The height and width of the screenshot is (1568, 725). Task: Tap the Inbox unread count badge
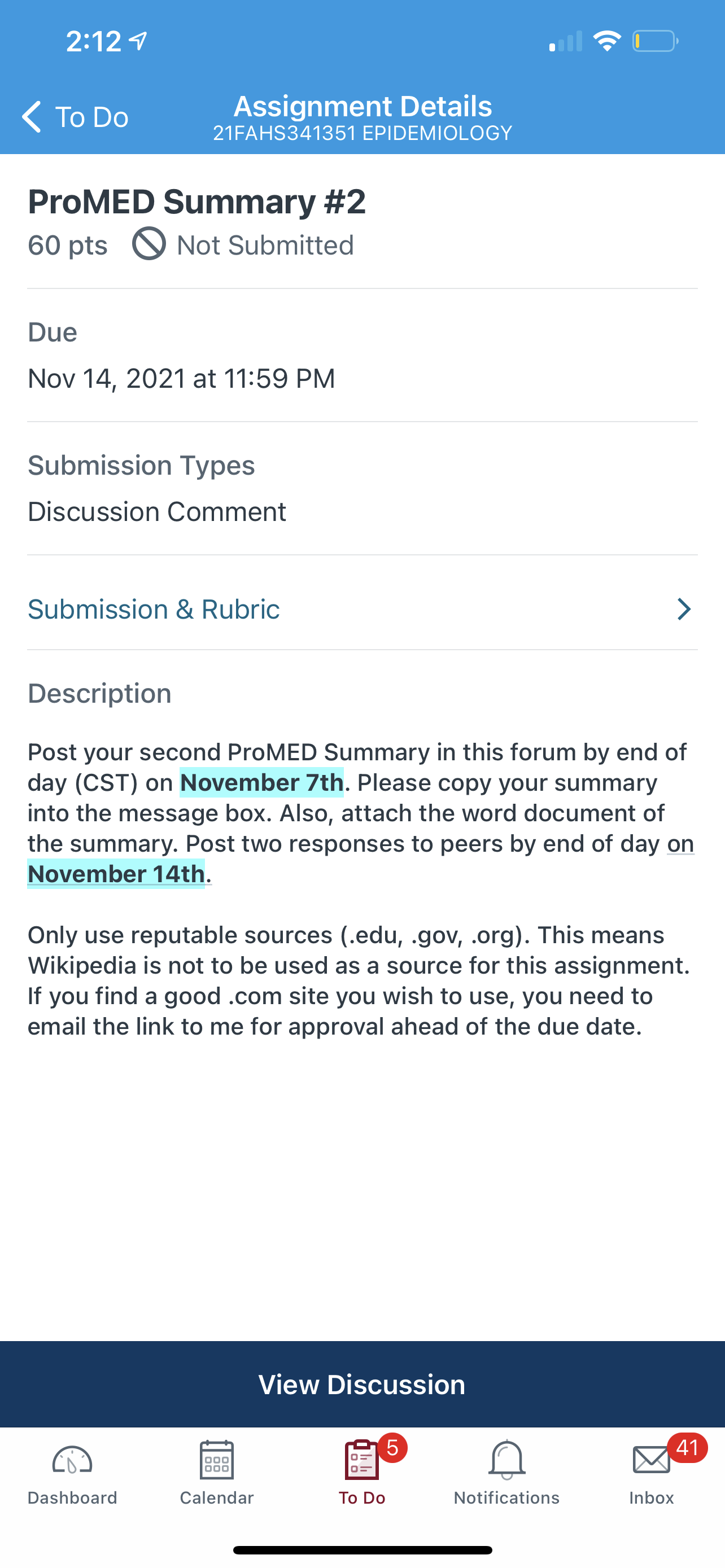pos(687,1448)
